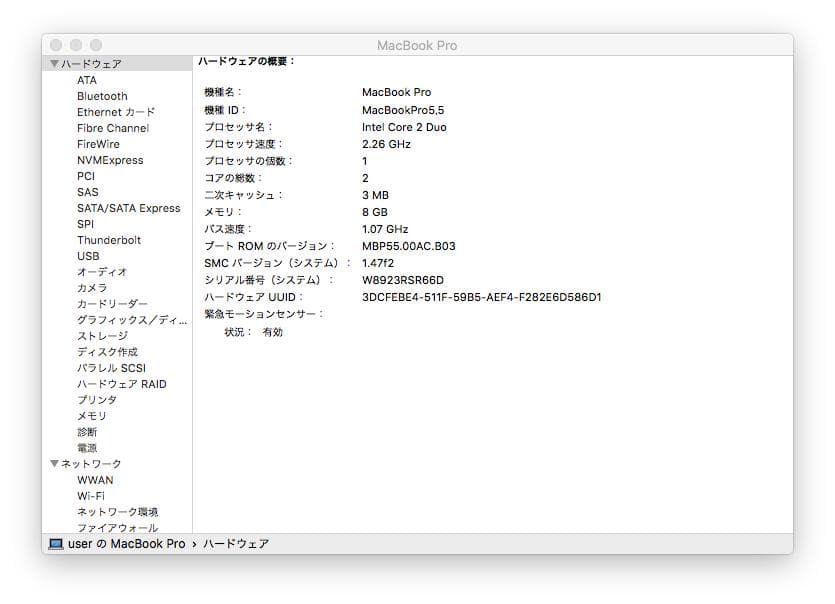Viewport: 835px width, 604px height.
Task: Collapse the ネットワーク section triangle
Action: coord(54,463)
